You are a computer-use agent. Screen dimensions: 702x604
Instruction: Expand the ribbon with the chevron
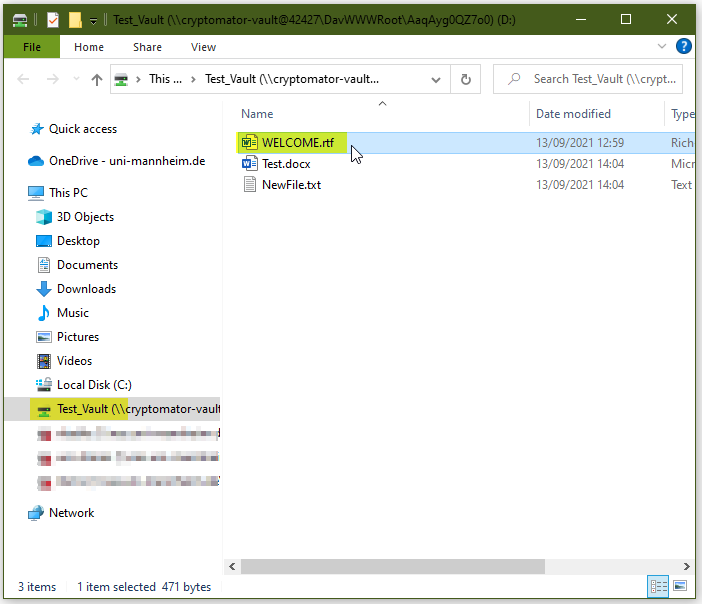tap(661, 46)
